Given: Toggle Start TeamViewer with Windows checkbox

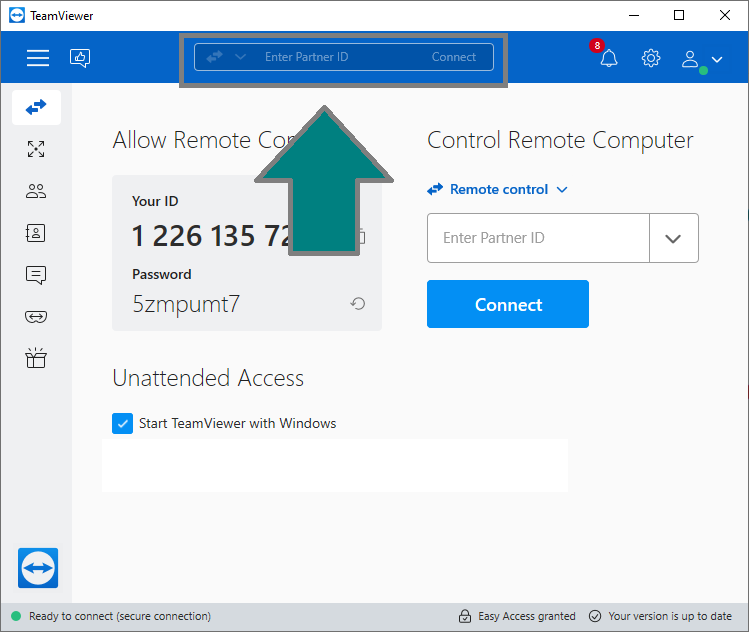Looking at the screenshot, I should pyautogui.click(x=123, y=424).
